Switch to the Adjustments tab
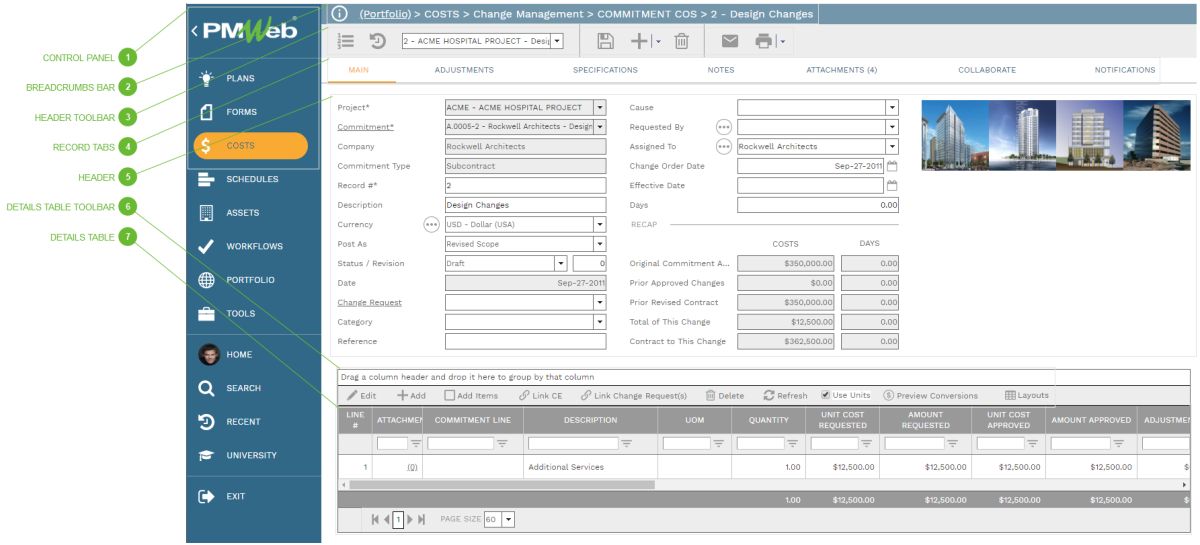The image size is (1200, 545). [464, 70]
